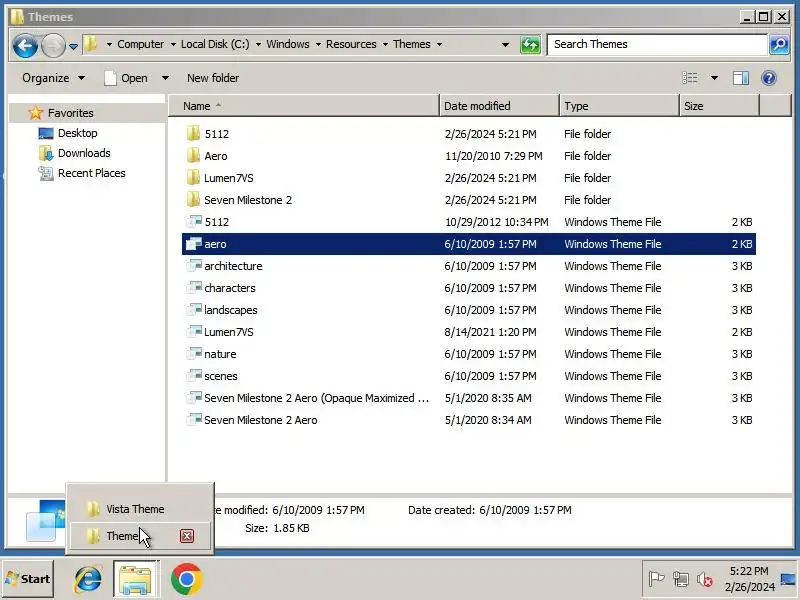The width and height of the screenshot is (800, 600).
Task: Expand dropdown arrow after Themes breadcrumb
Action: tap(439, 45)
